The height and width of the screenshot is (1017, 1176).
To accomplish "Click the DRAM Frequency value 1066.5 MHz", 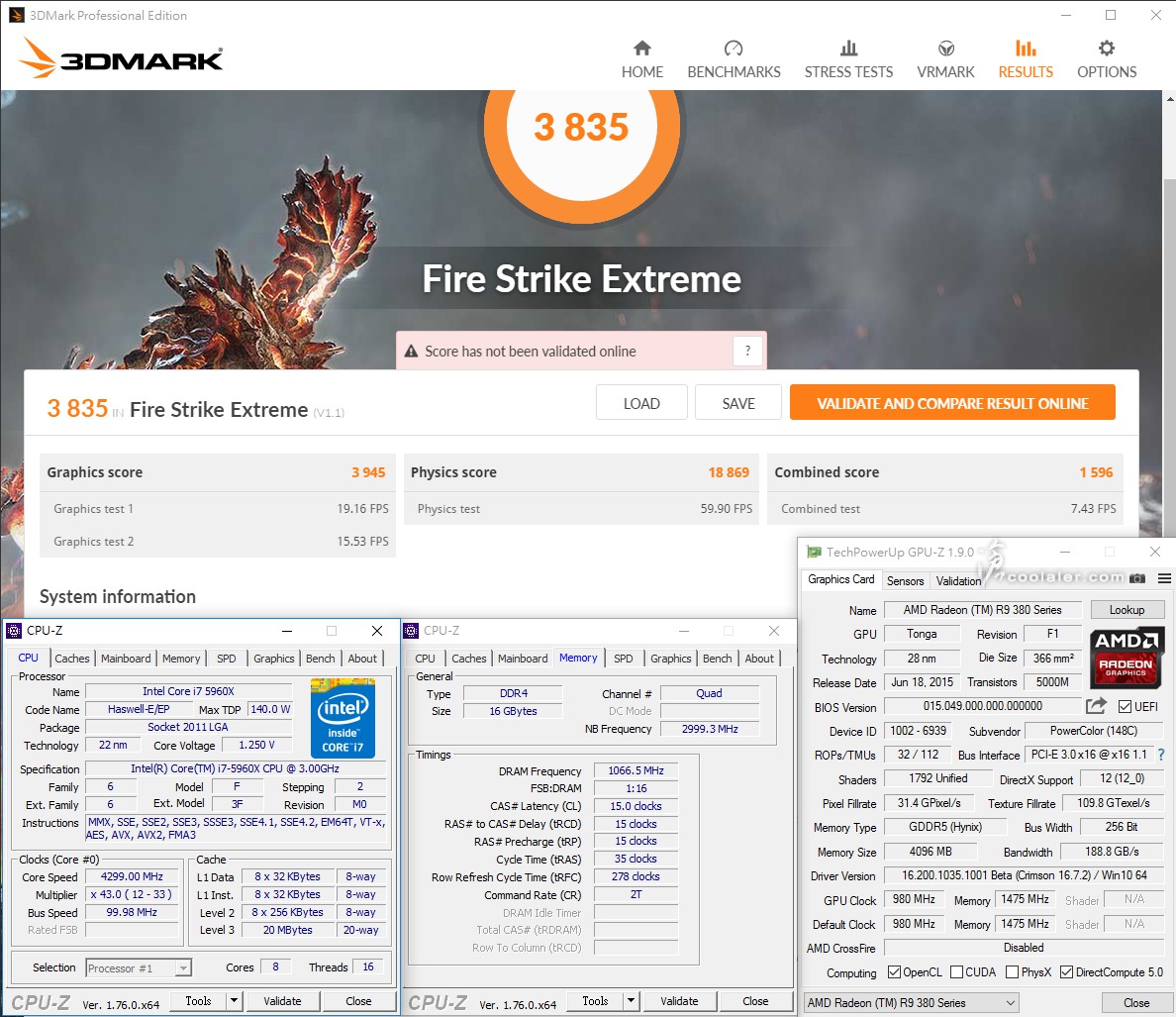I will click(x=636, y=770).
